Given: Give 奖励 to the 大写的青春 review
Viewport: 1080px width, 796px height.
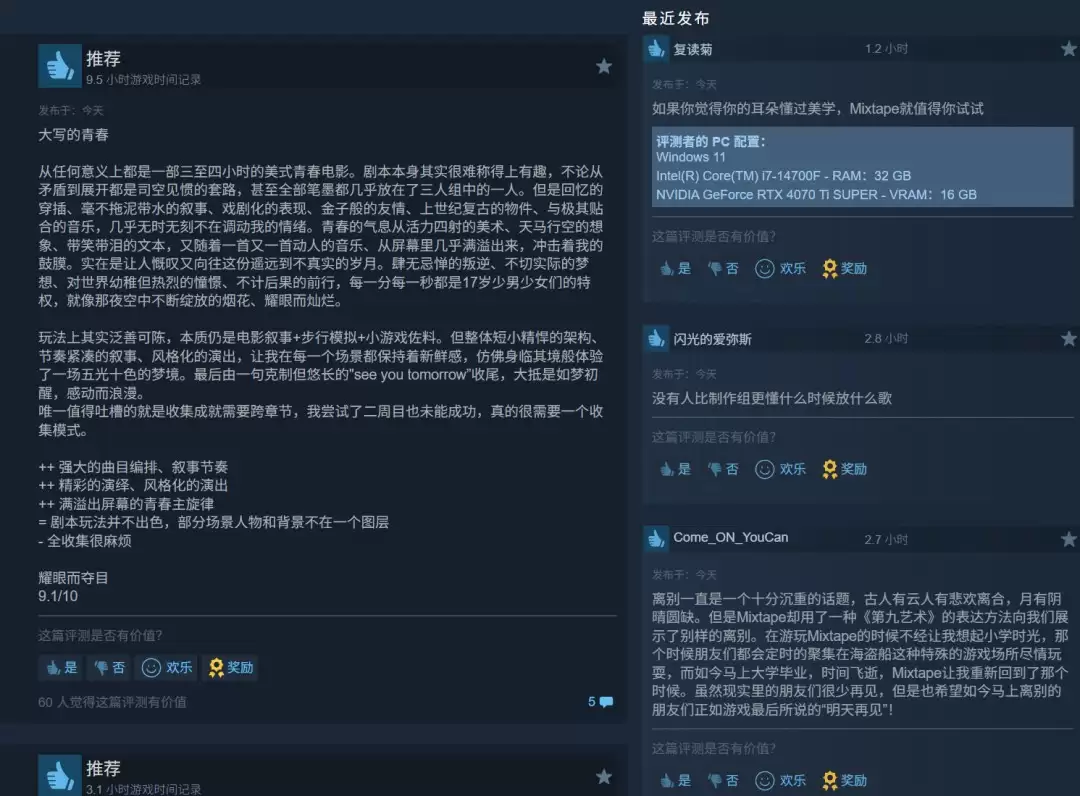Looking at the screenshot, I should 230,667.
